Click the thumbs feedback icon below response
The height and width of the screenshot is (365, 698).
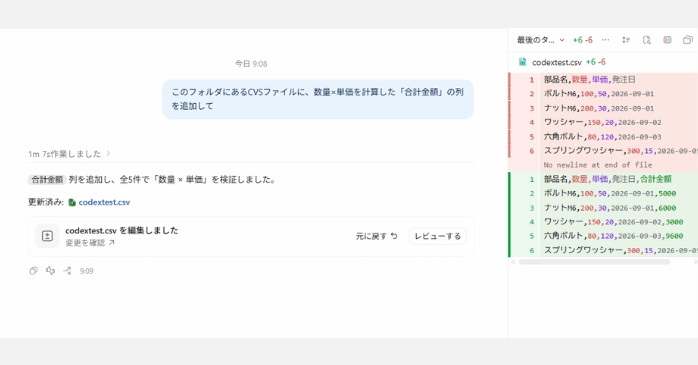[x=50, y=271]
